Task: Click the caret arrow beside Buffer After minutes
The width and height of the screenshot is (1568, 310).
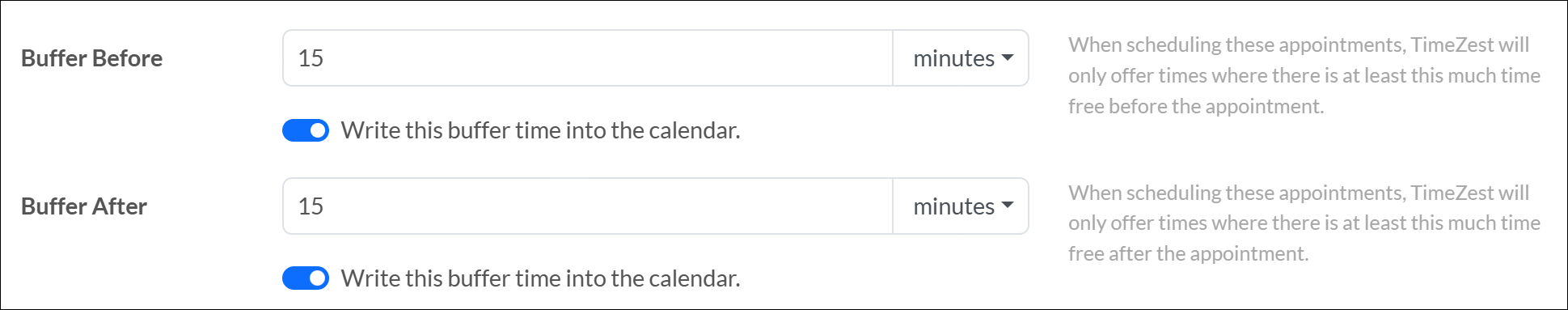Action: 1008,206
